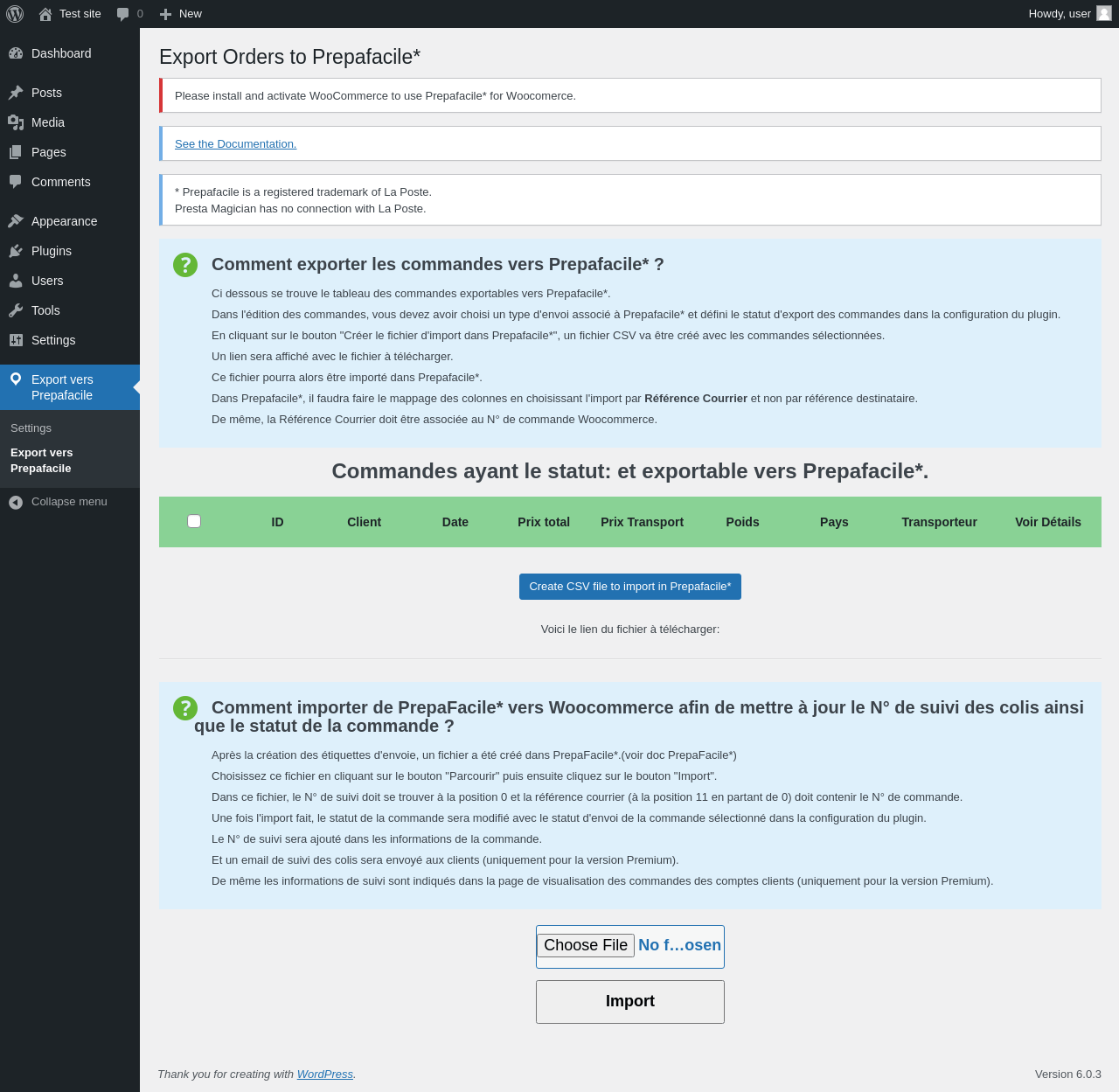
Task: Click the WordPress logo icon
Action: (15, 14)
